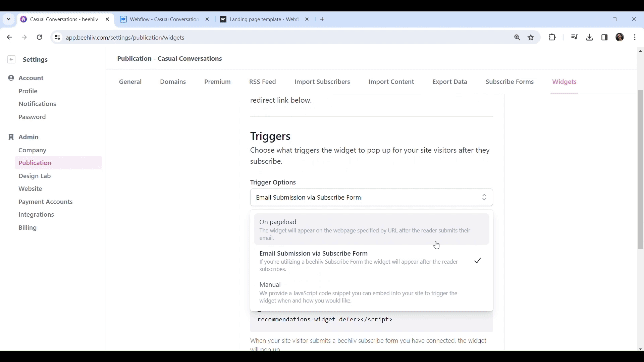Open Password settings in sidebar
644x362 pixels.
pos(32,117)
